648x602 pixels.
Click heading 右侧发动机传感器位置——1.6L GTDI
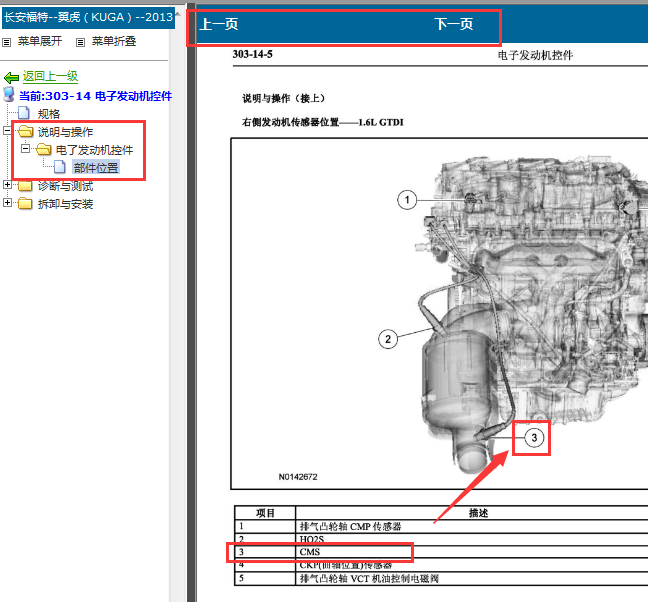[323, 122]
